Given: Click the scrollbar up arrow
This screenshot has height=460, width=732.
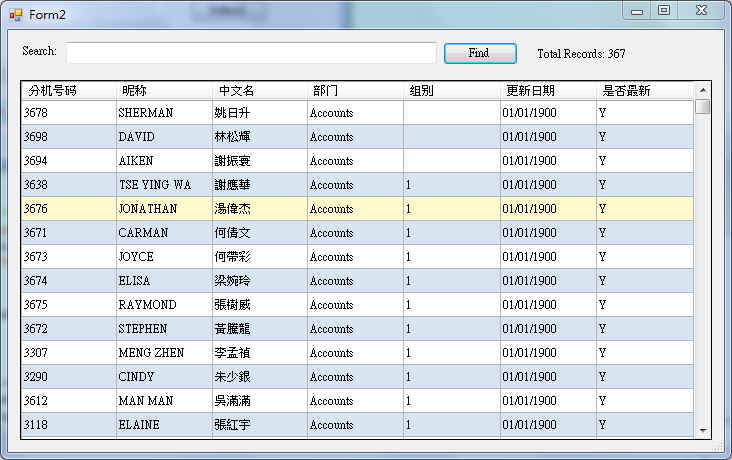Looking at the screenshot, I should point(702,90).
